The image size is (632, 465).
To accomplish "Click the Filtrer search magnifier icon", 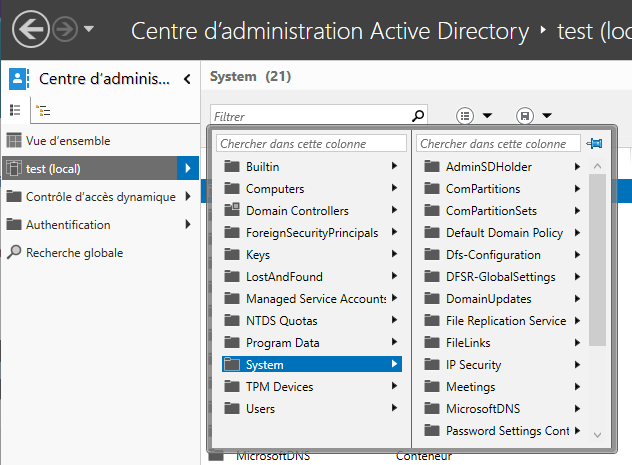I will (x=418, y=116).
